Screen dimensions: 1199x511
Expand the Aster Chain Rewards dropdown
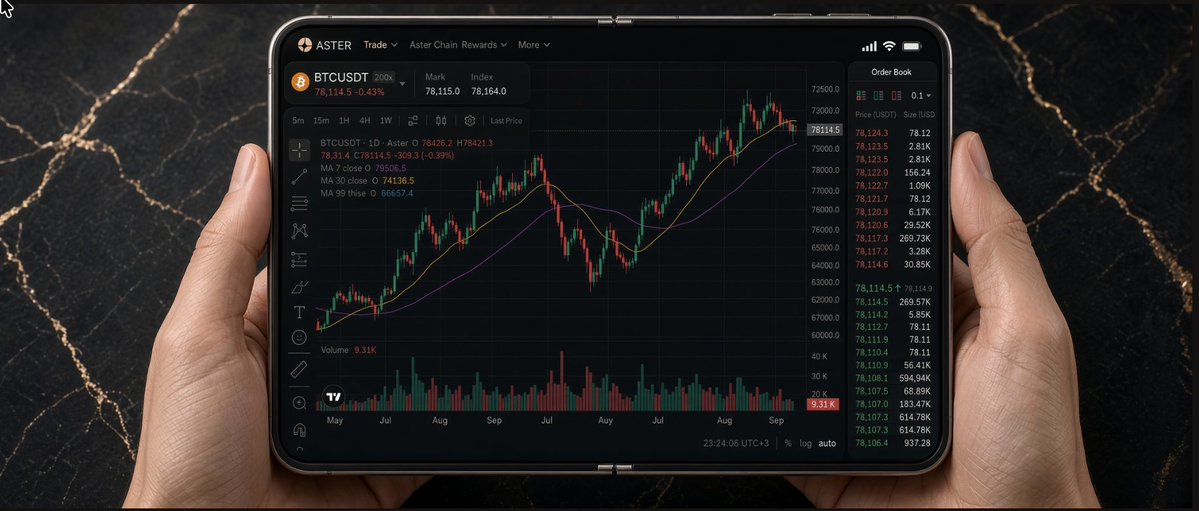[458, 45]
